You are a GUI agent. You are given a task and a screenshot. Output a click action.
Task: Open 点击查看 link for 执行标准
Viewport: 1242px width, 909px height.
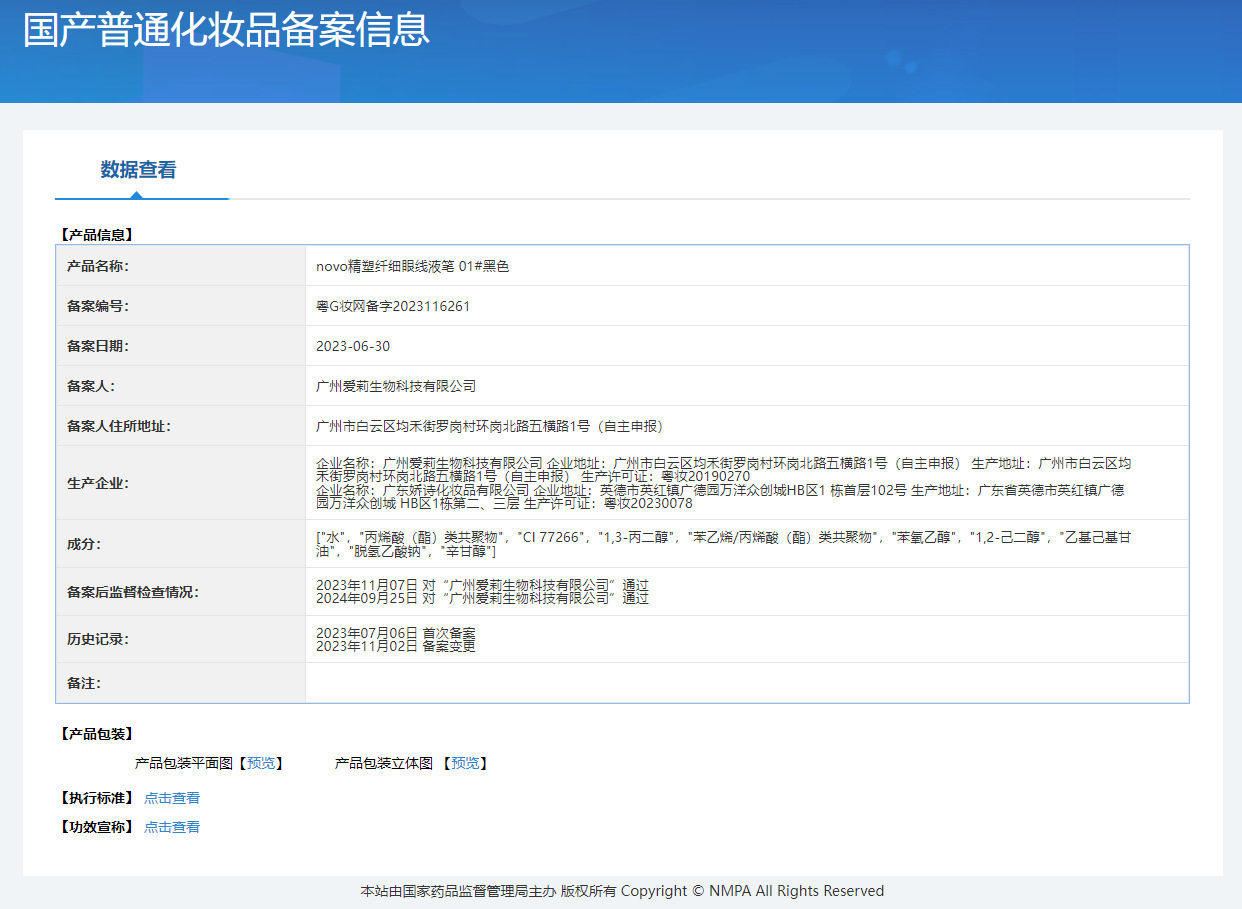point(172,798)
